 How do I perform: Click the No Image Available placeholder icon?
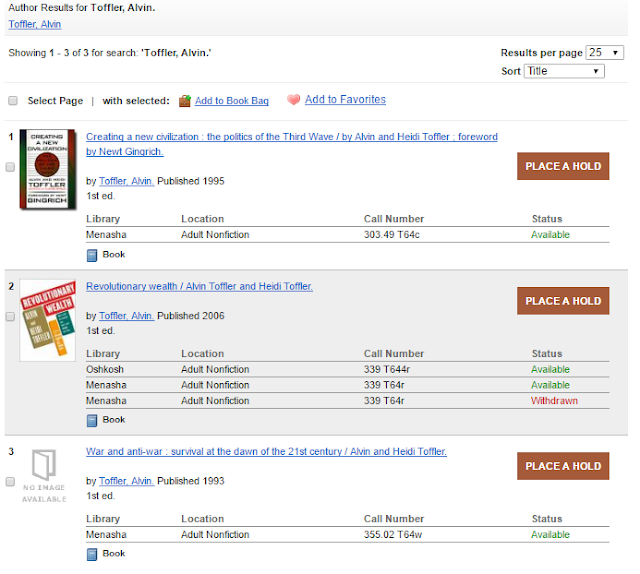(x=44, y=473)
